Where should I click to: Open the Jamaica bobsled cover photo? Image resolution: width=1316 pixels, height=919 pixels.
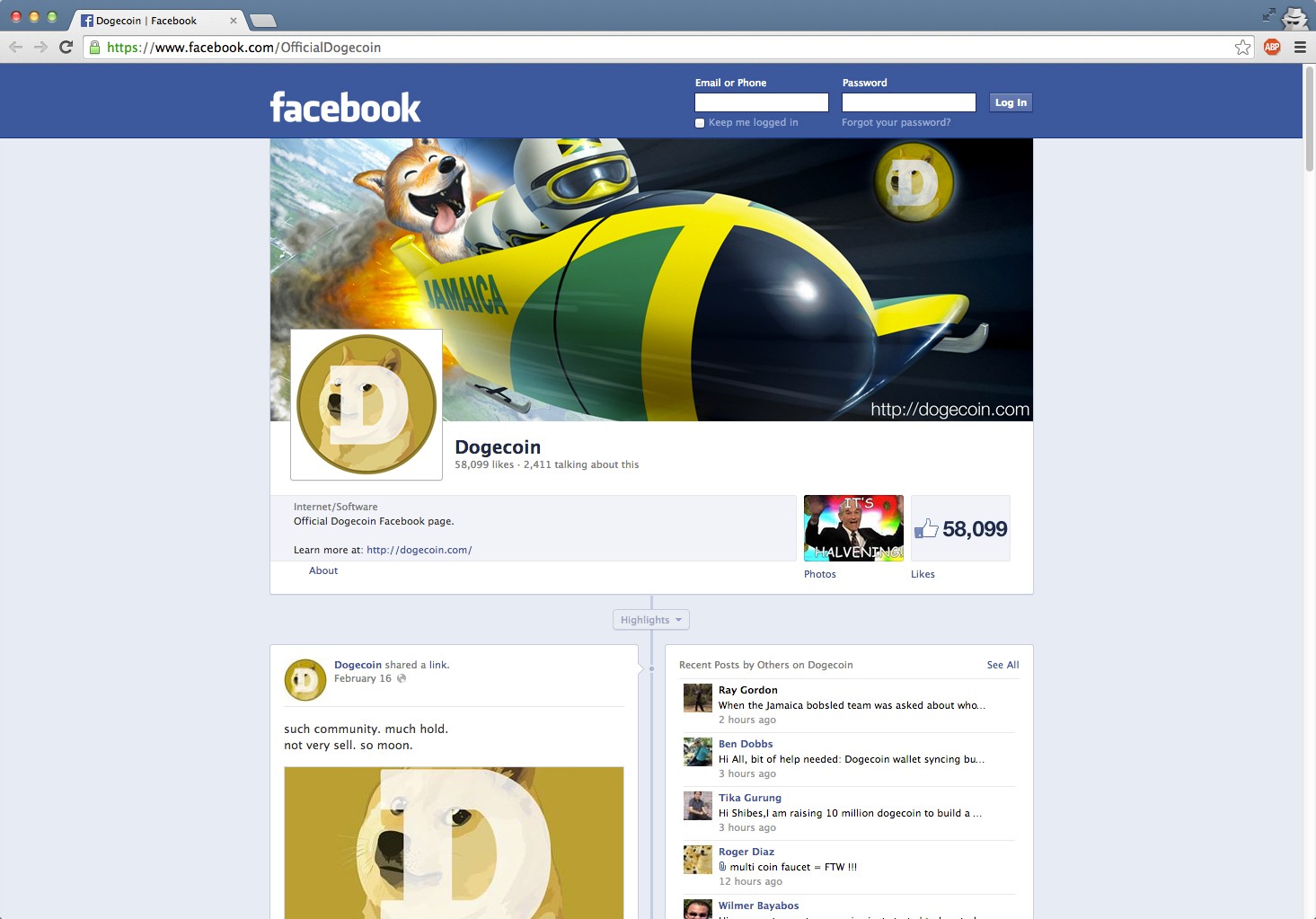651,279
